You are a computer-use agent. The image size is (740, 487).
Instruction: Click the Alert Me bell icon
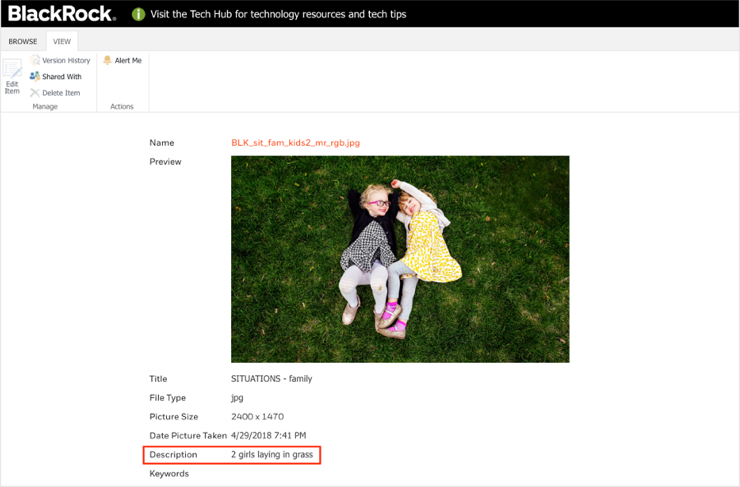tap(108, 61)
